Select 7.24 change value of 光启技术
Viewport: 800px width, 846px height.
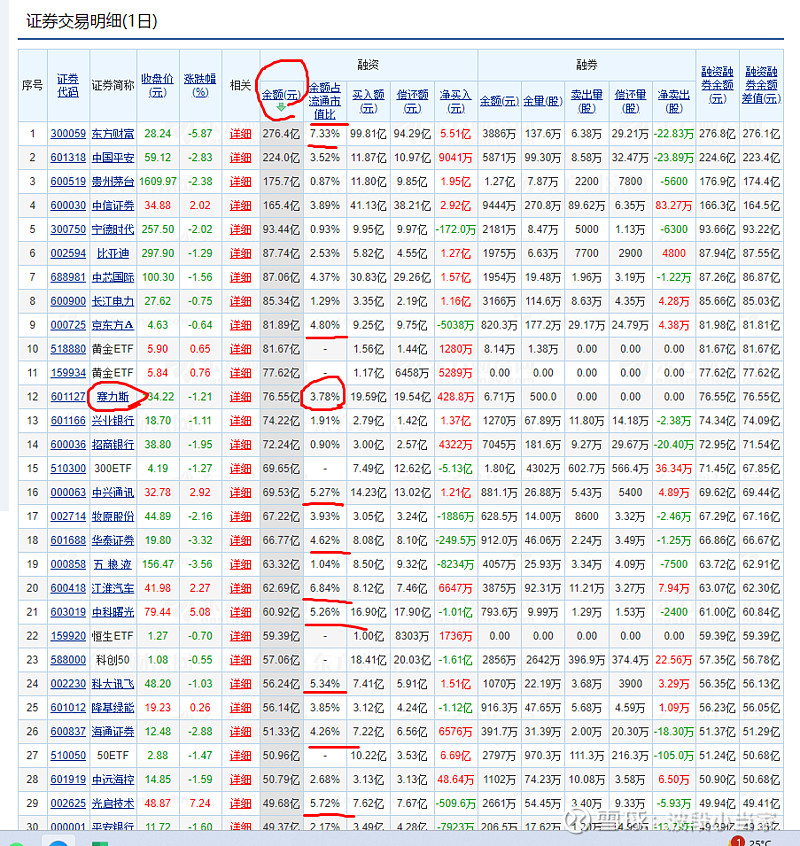pyautogui.click(x=200, y=803)
